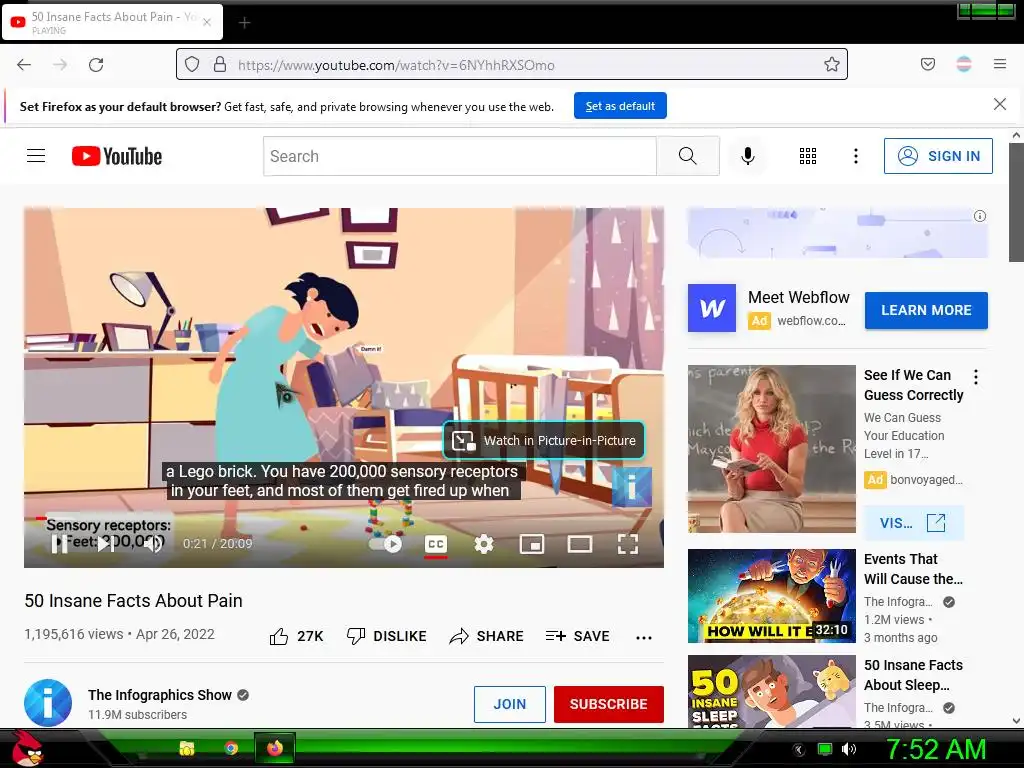1024x768 pixels.
Task: Open the teacher ad thumbnail
Action: click(772, 449)
